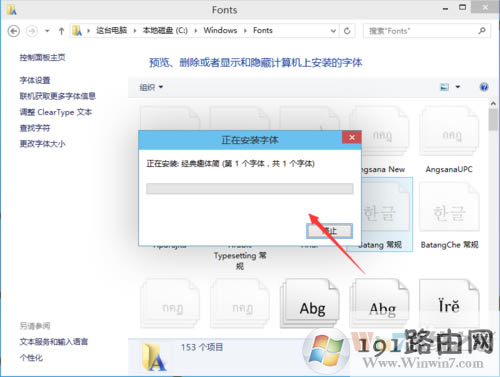
Task: Click Windows in the breadcrumb path
Action: (x=220, y=30)
